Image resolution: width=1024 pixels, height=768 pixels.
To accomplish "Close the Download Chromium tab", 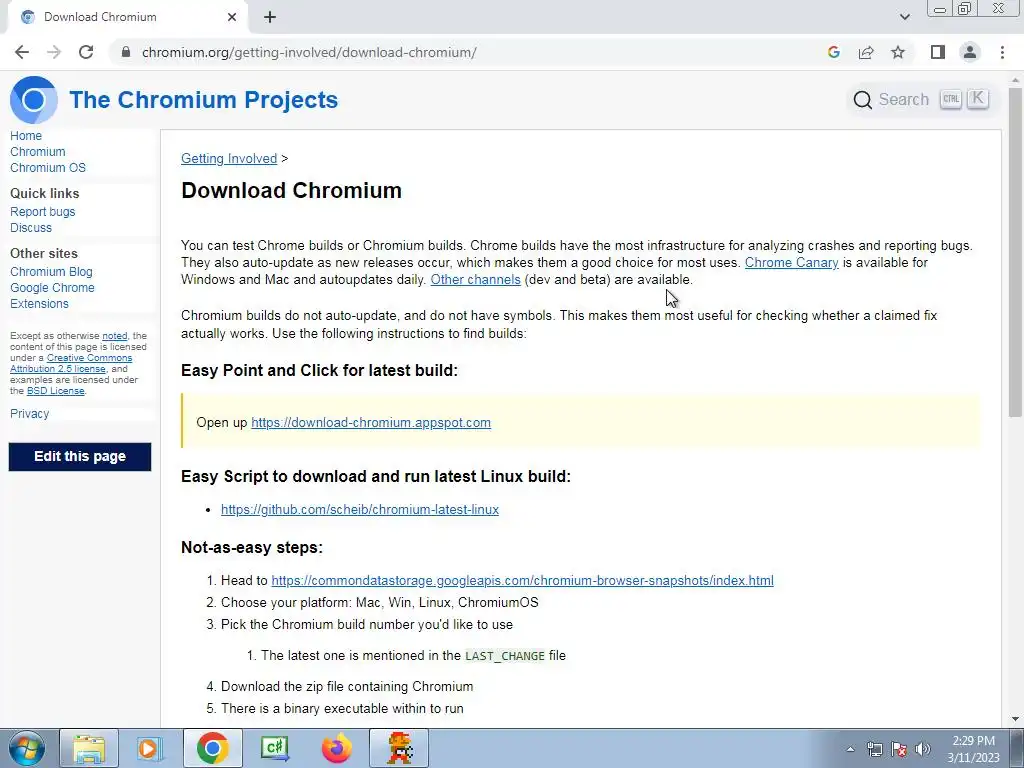I will pyautogui.click(x=232, y=17).
